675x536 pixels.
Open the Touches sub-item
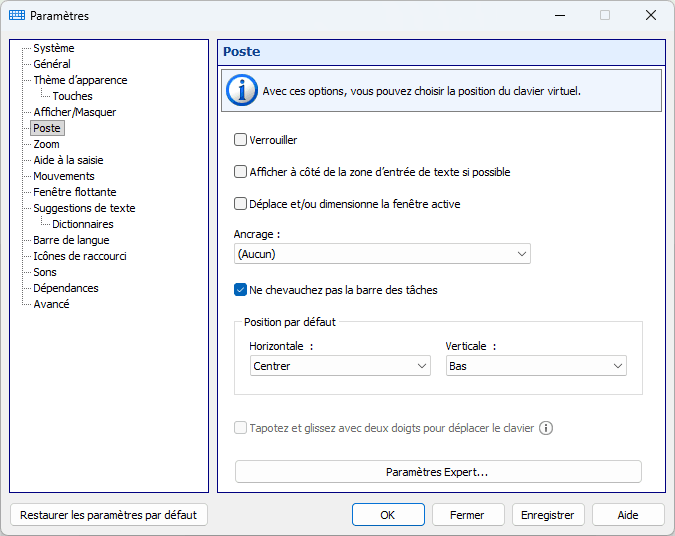[x=72, y=96]
